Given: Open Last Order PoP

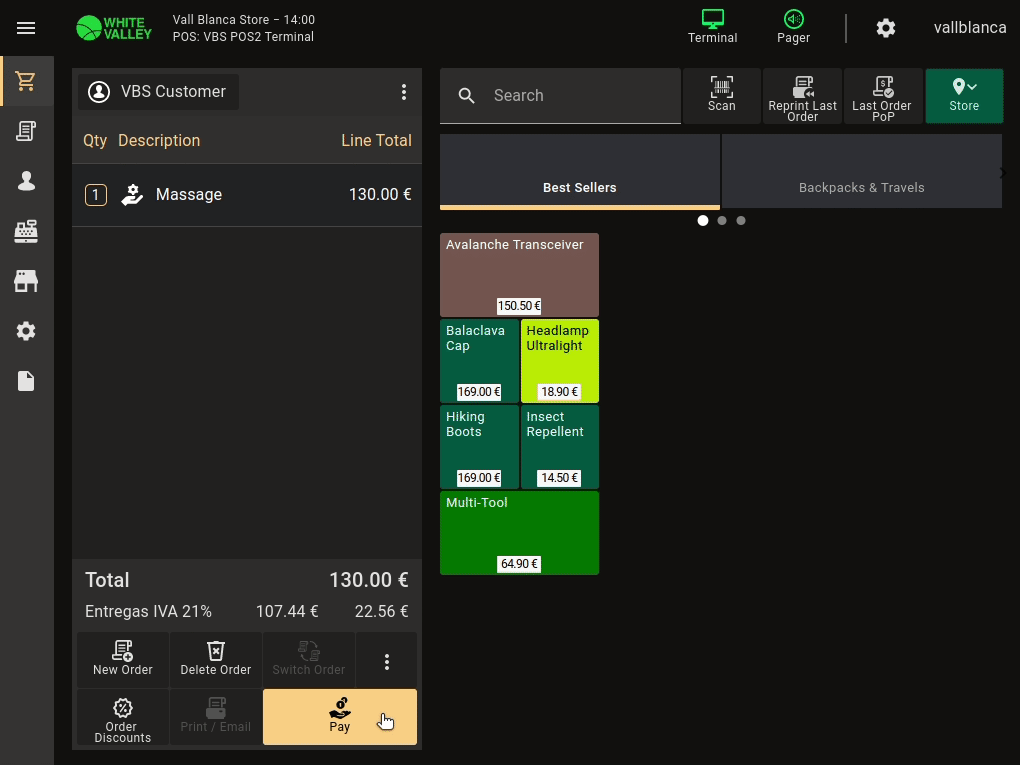Looking at the screenshot, I should point(882,96).
